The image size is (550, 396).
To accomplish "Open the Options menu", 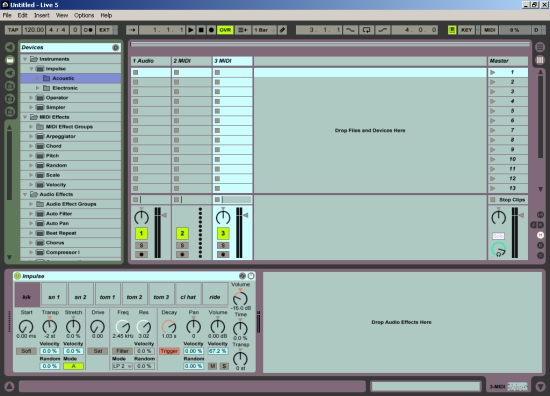I will [84, 15].
